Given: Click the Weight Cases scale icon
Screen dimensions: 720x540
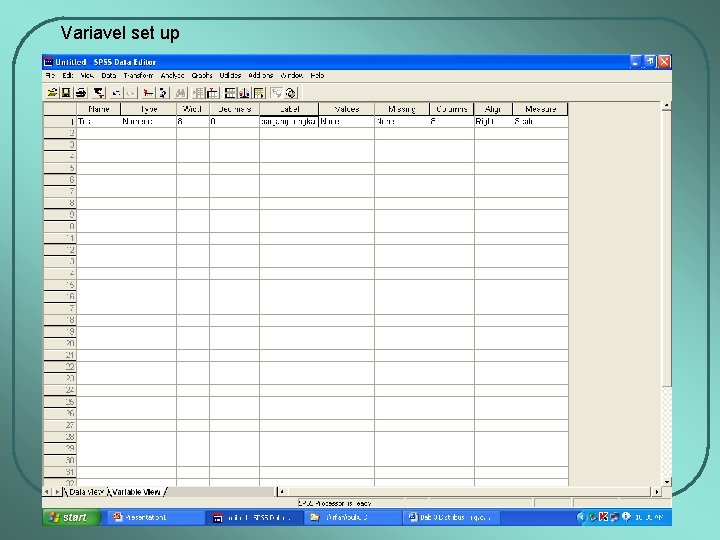Looking at the screenshot, I should coord(244,93).
